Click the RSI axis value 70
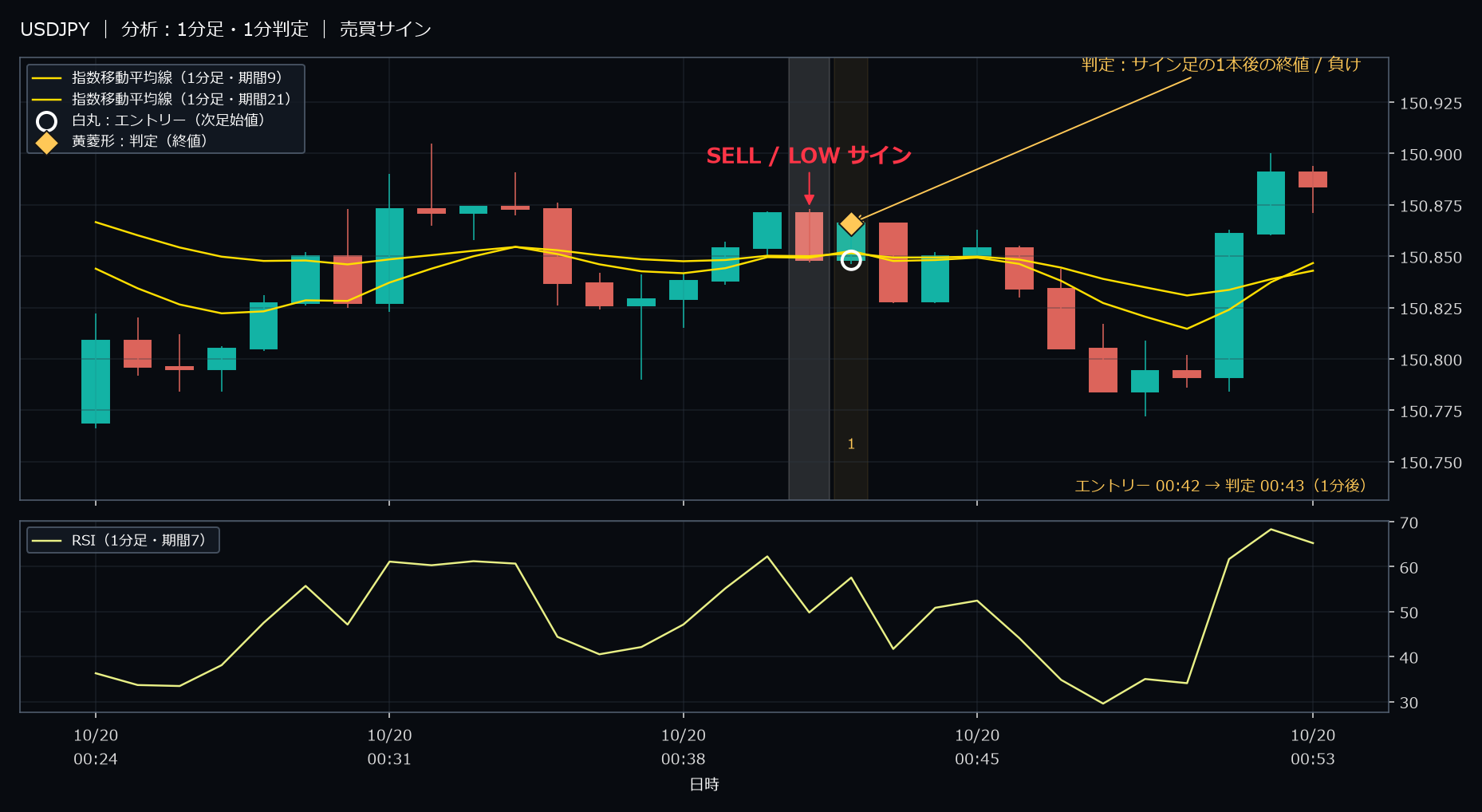 (1409, 523)
